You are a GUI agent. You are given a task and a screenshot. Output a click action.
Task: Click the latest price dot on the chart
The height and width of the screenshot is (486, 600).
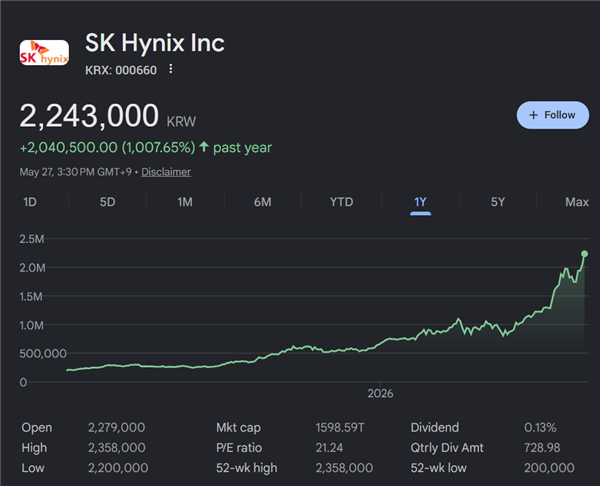pos(584,254)
